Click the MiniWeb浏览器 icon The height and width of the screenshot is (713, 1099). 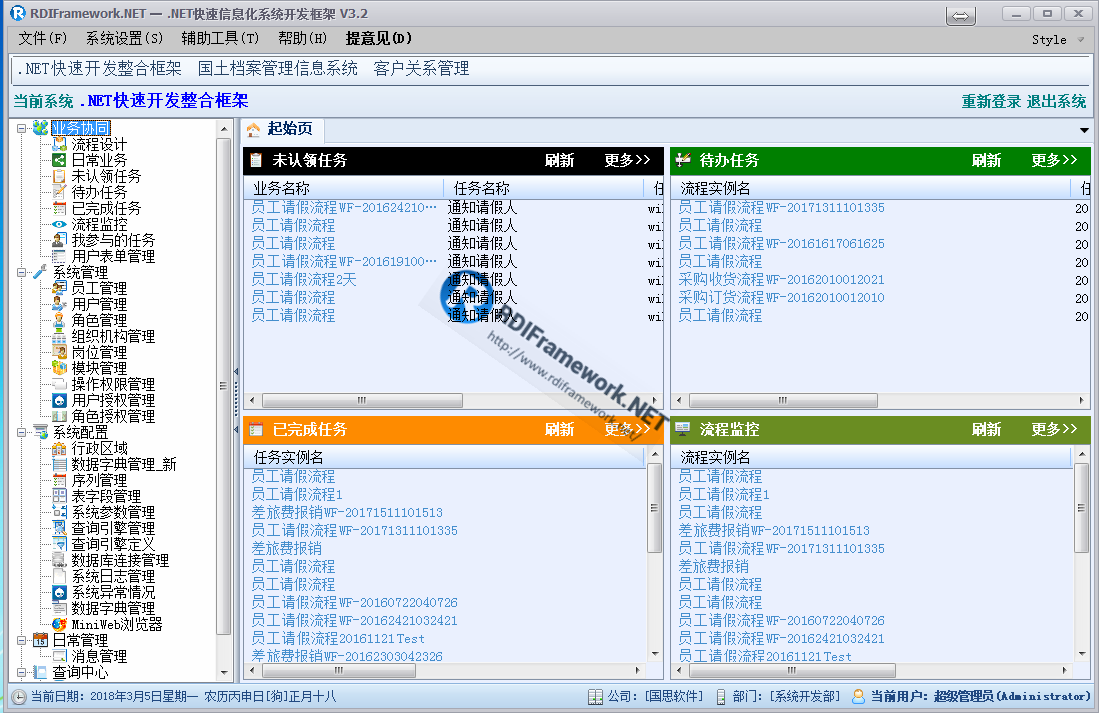(x=60, y=624)
